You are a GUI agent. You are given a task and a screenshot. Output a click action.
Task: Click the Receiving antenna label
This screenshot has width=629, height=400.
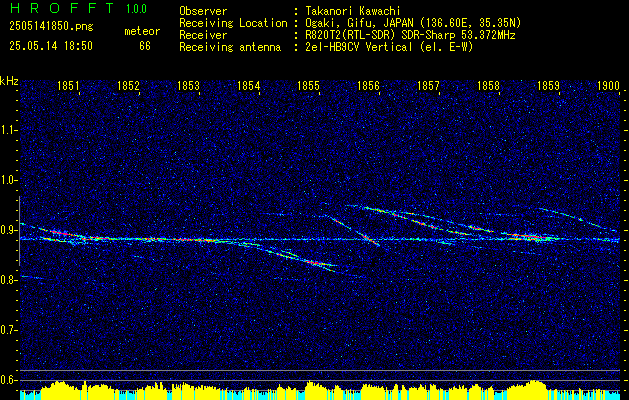(230, 47)
